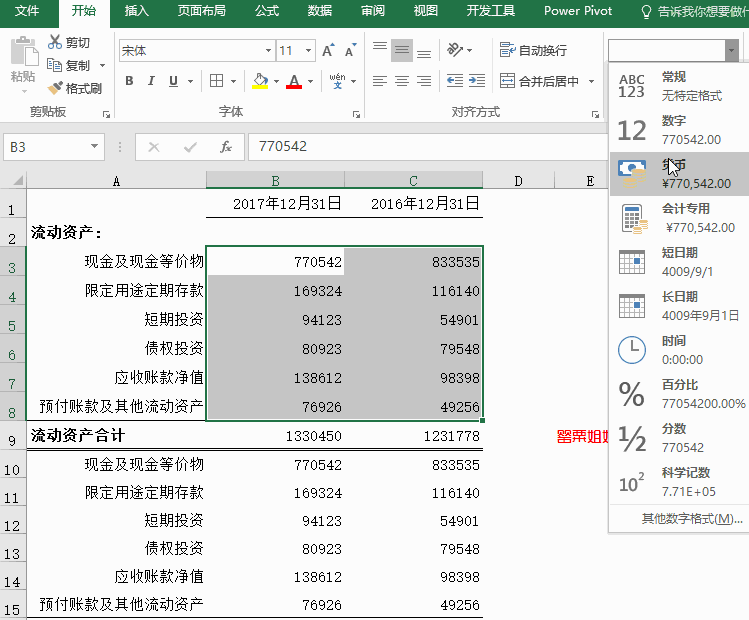Viewport: 749px width, 620px height.
Task: Click the Format Painter brush icon
Action: [54, 88]
